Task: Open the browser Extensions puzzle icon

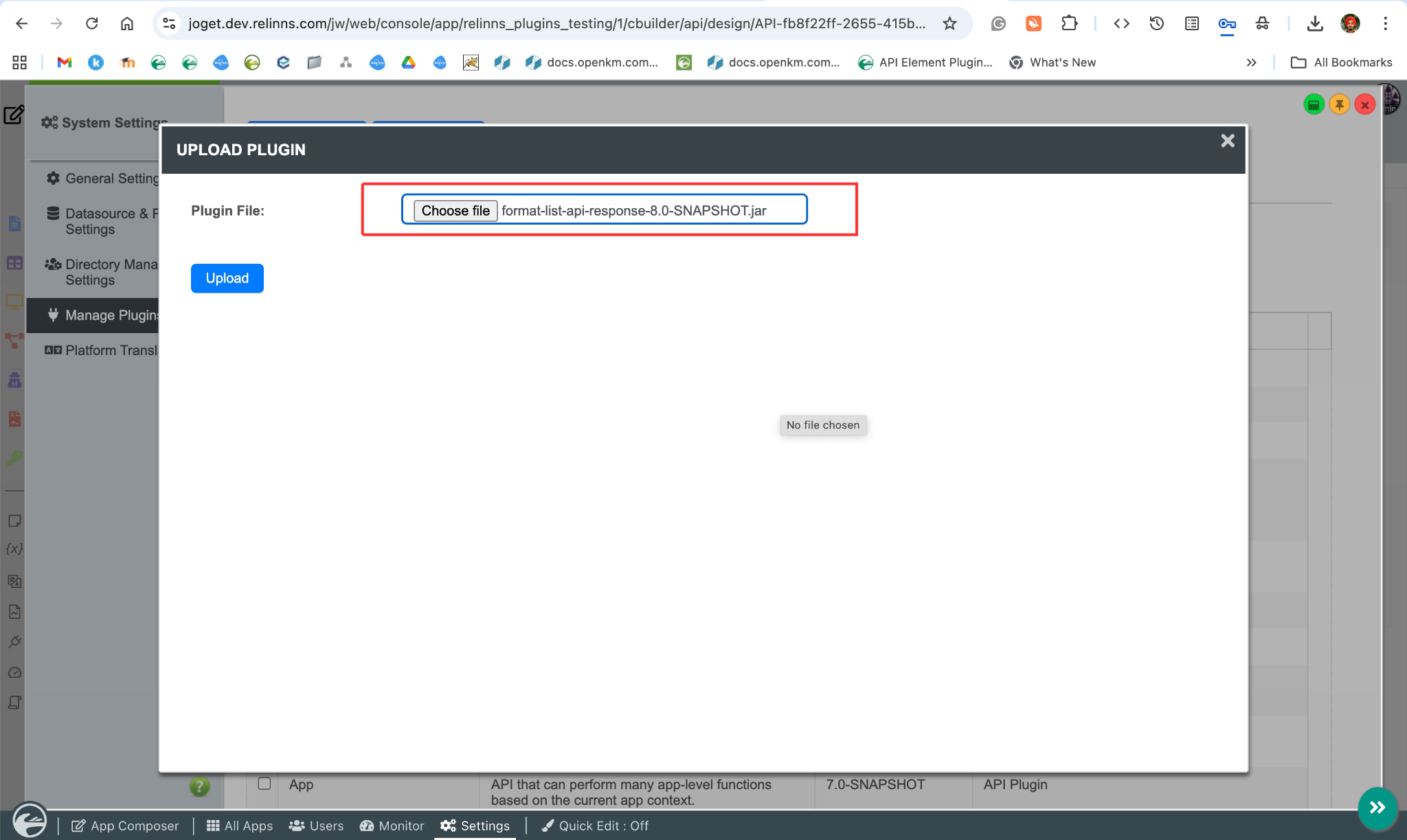Action: pos(1069,23)
